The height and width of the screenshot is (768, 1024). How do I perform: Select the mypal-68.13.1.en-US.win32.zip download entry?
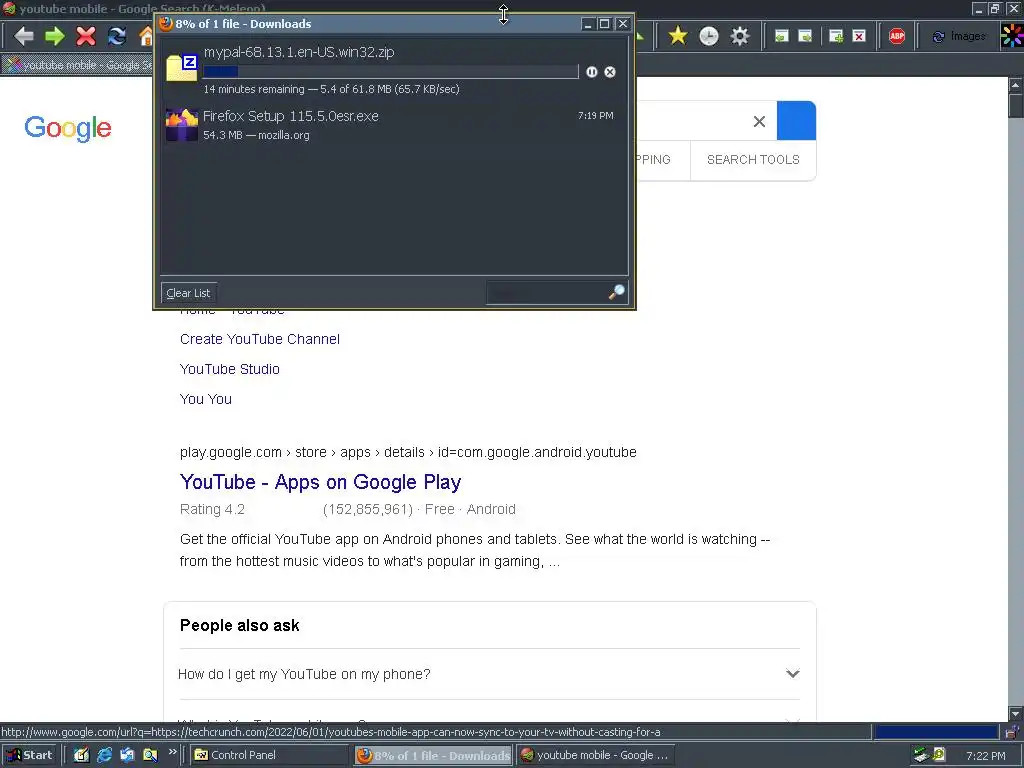(x=394, y=70)
